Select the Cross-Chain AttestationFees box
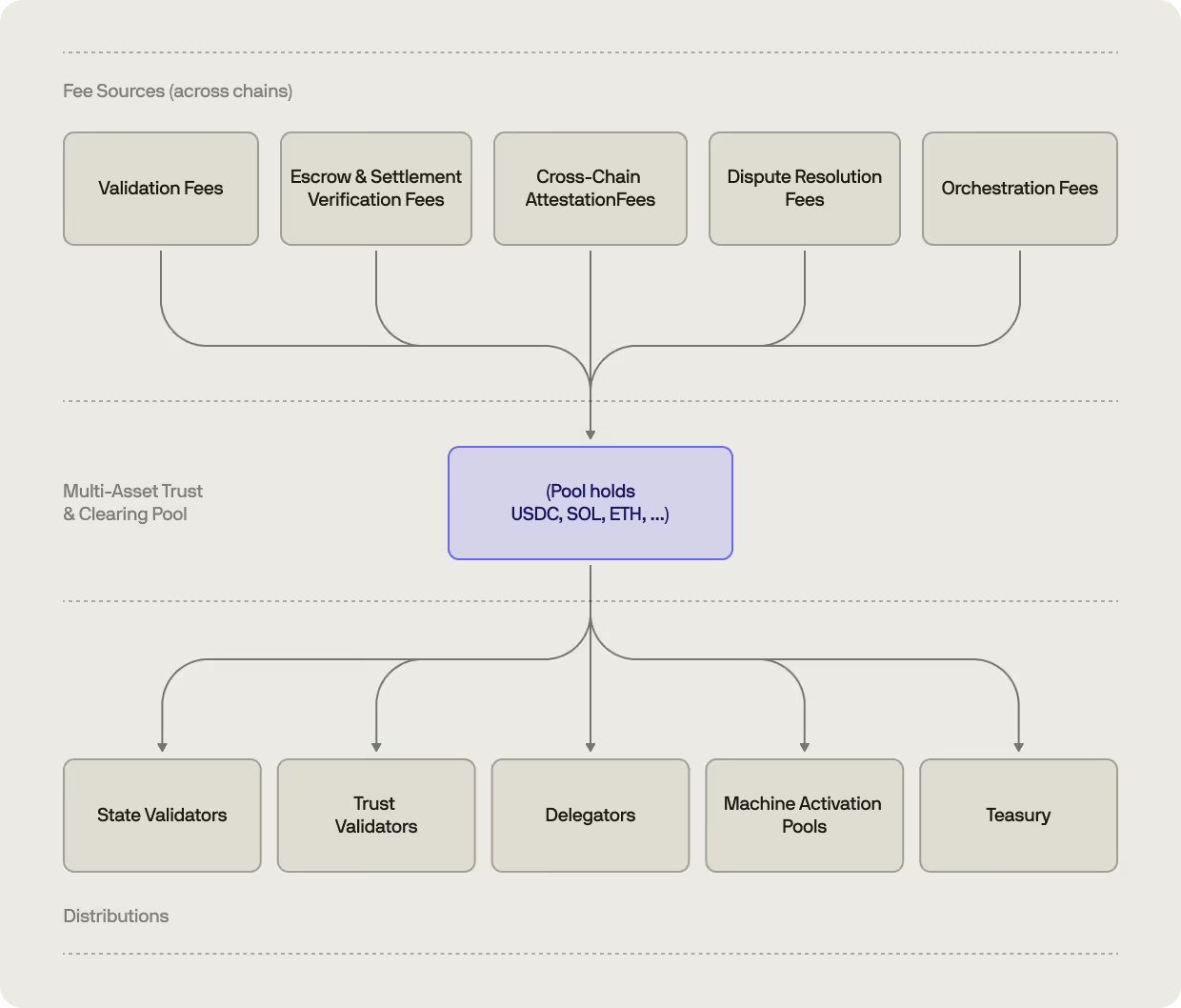 click(x=590, y=188)
